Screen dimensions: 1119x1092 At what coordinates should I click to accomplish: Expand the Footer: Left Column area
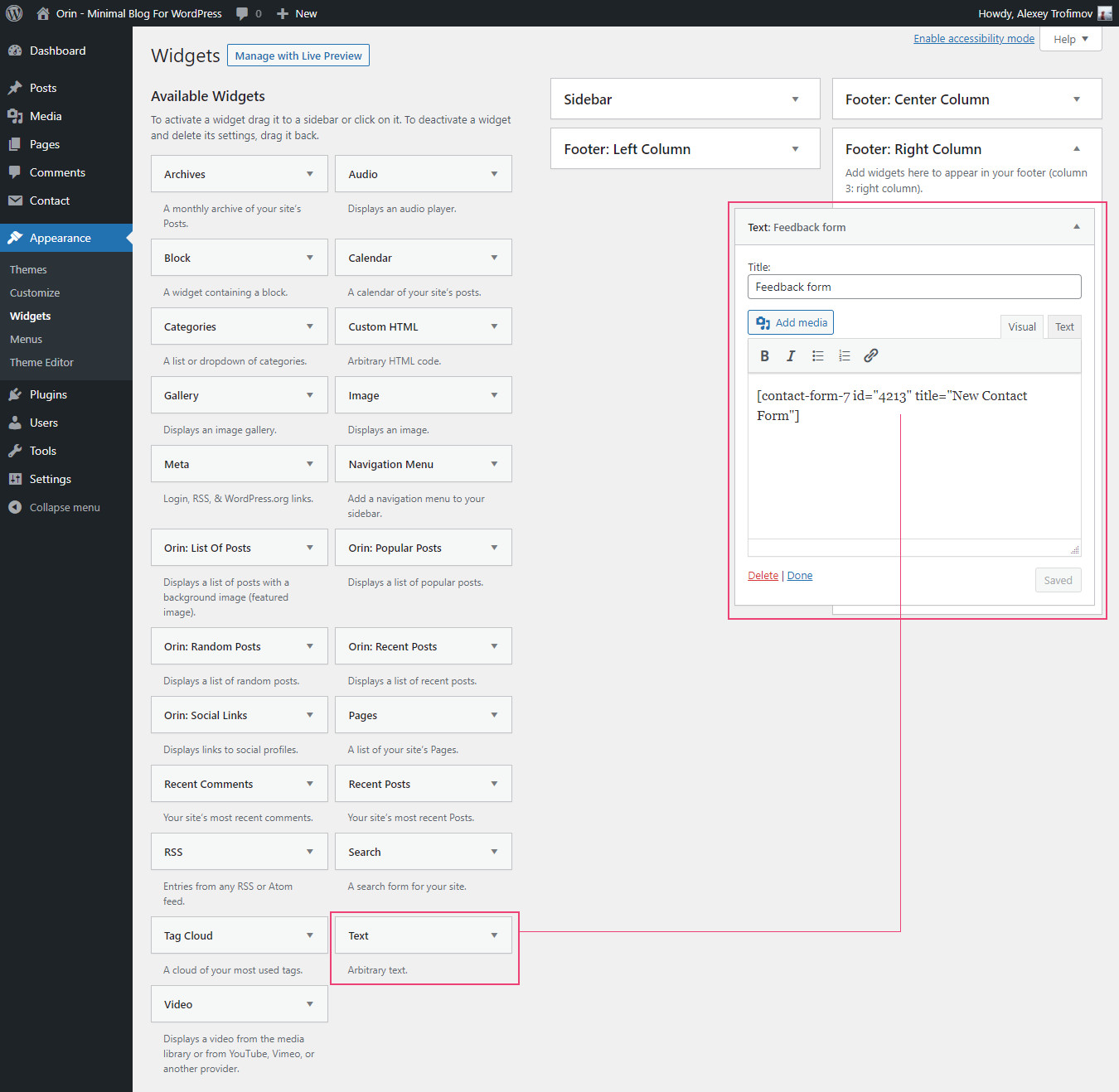[x=795, y=148]
